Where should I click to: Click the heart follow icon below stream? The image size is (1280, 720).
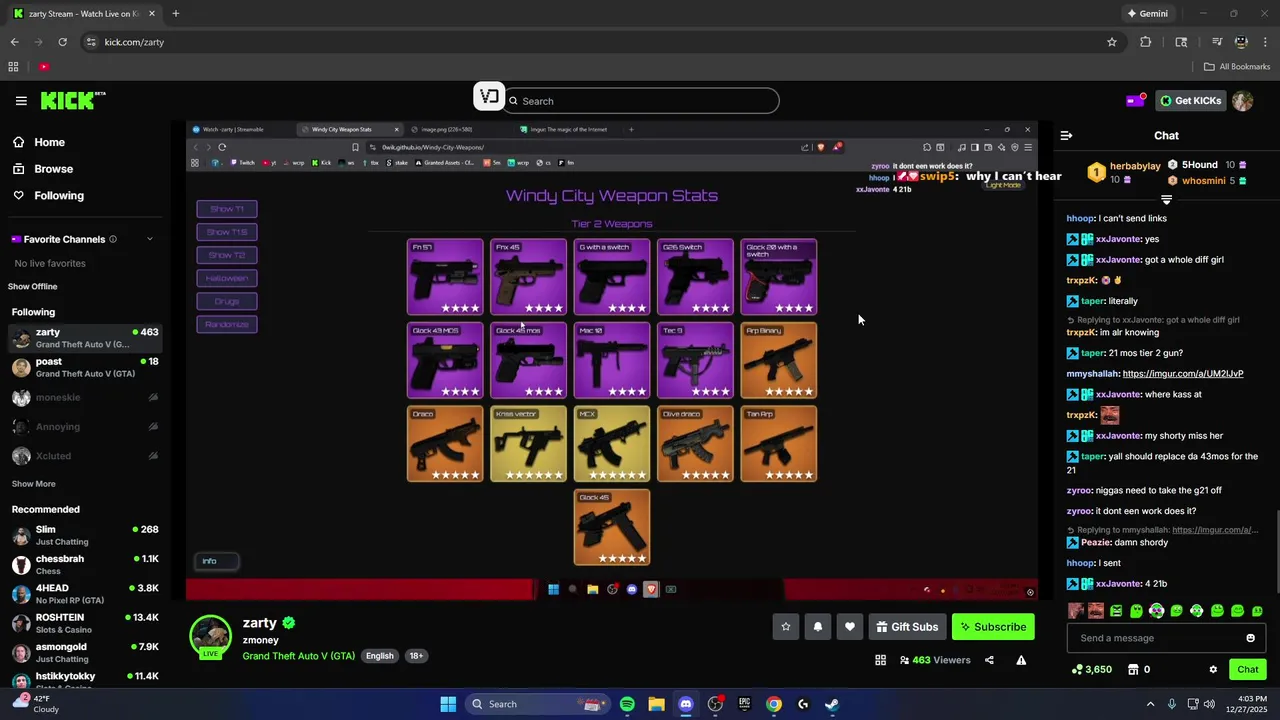(x=850, y=627)
